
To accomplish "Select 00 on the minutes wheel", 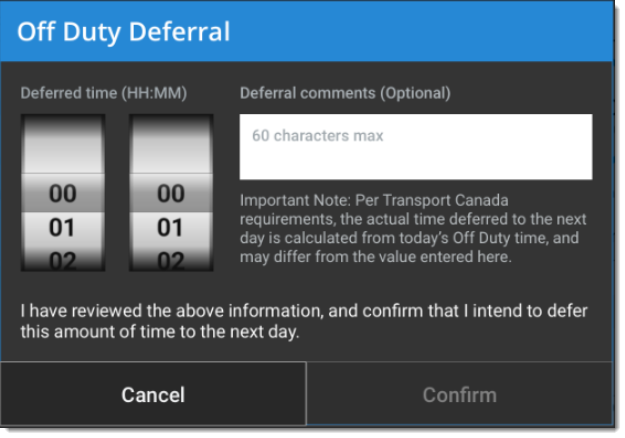I will 171,193.
